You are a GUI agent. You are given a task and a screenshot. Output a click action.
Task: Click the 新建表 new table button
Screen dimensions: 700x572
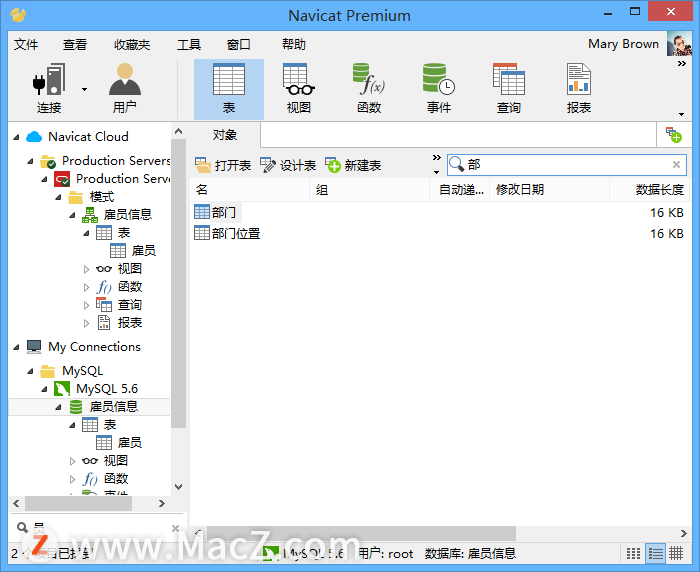coord(353,165)
